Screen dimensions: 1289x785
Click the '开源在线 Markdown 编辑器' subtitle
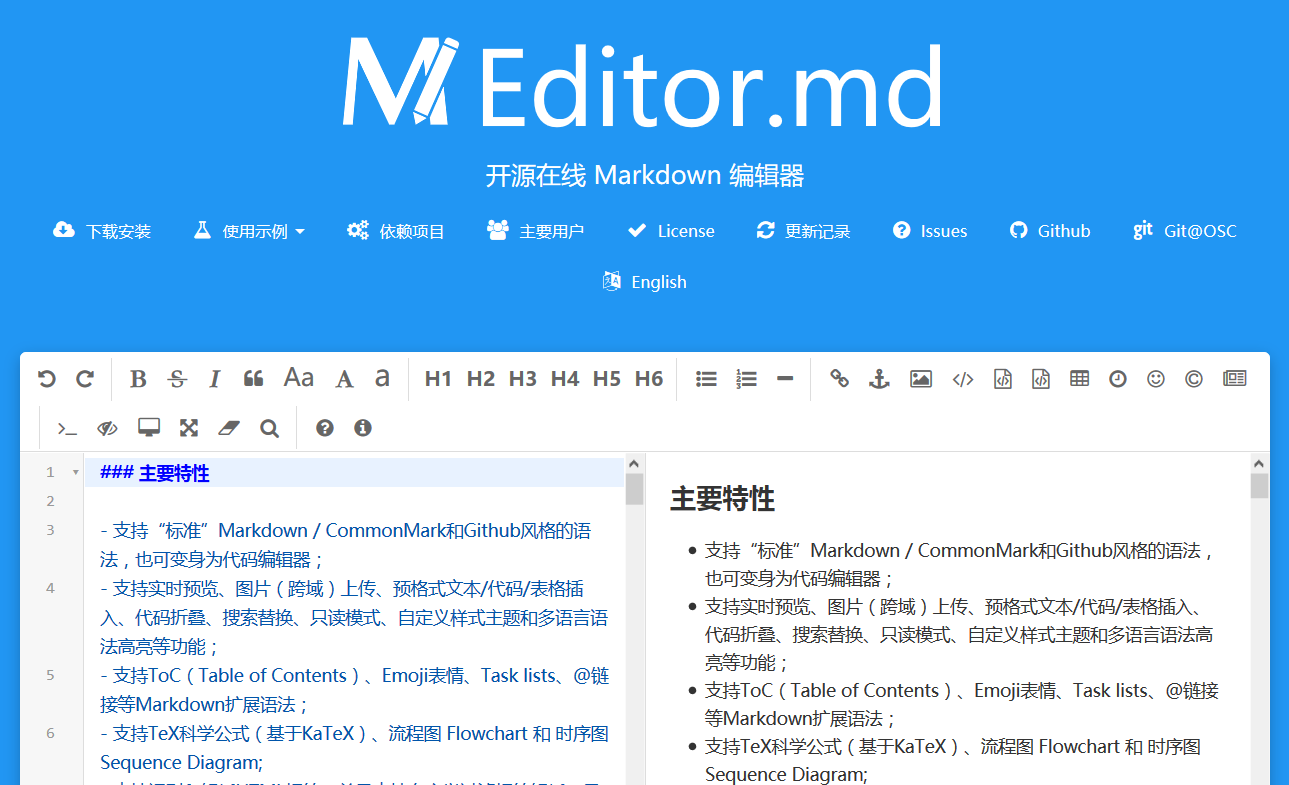coord(645,176)
